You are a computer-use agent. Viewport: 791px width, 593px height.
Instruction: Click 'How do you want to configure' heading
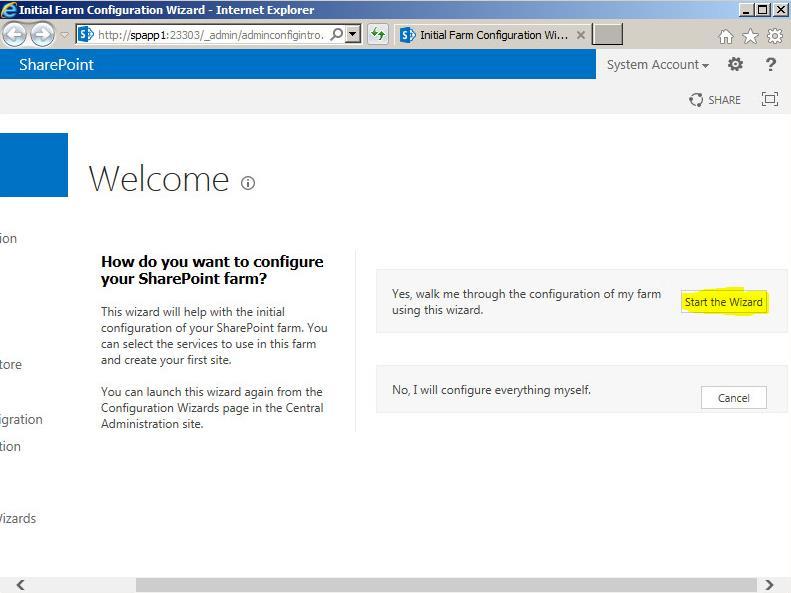tap(212, 270)
